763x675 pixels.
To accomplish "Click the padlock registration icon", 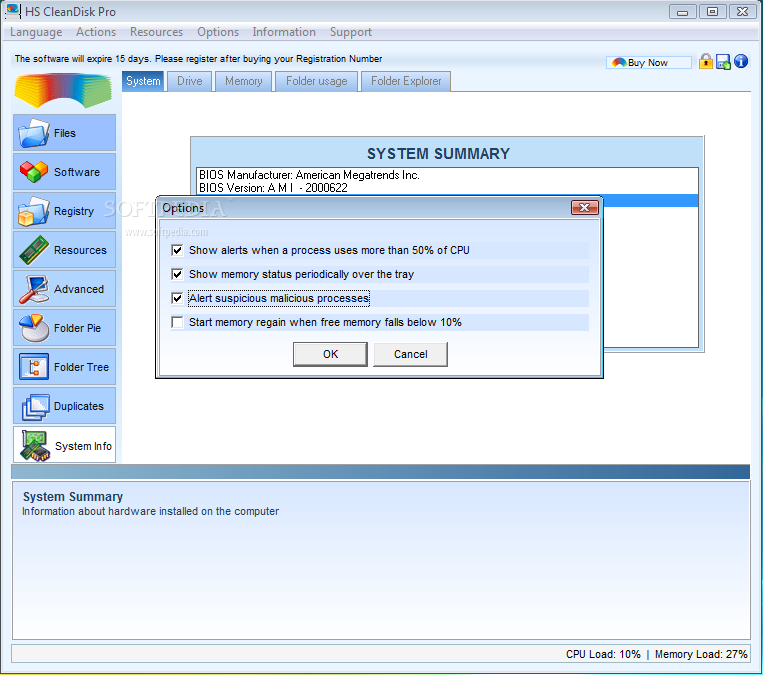I will tap(706, 61).
